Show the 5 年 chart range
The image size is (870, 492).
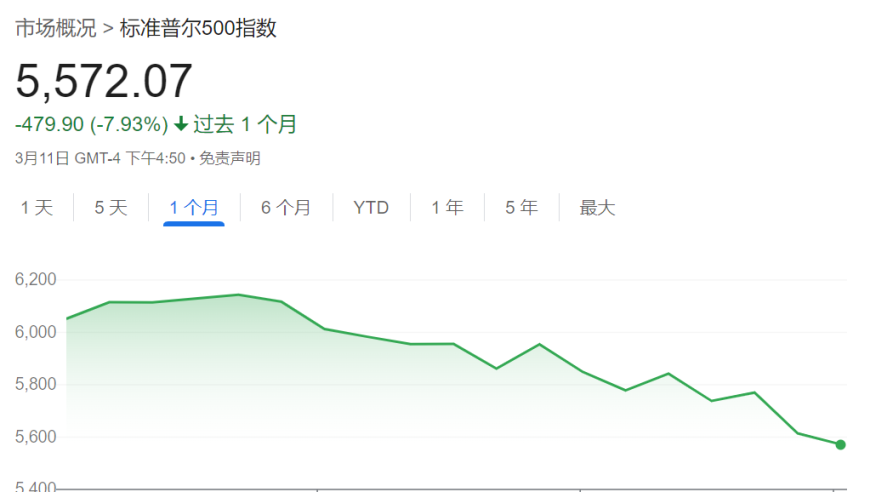[522, 208]
